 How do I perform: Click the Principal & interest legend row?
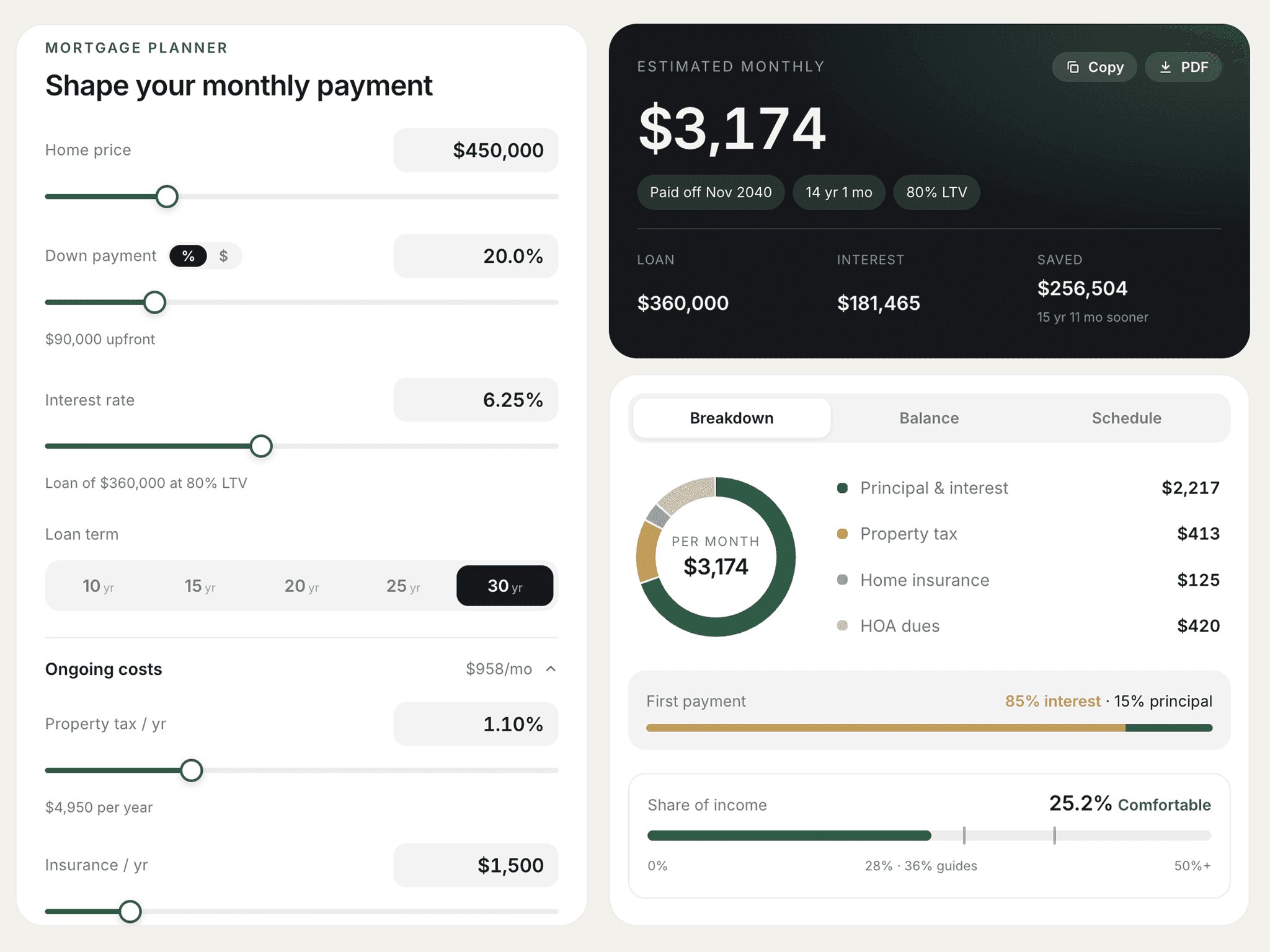tap(1028, 488)
